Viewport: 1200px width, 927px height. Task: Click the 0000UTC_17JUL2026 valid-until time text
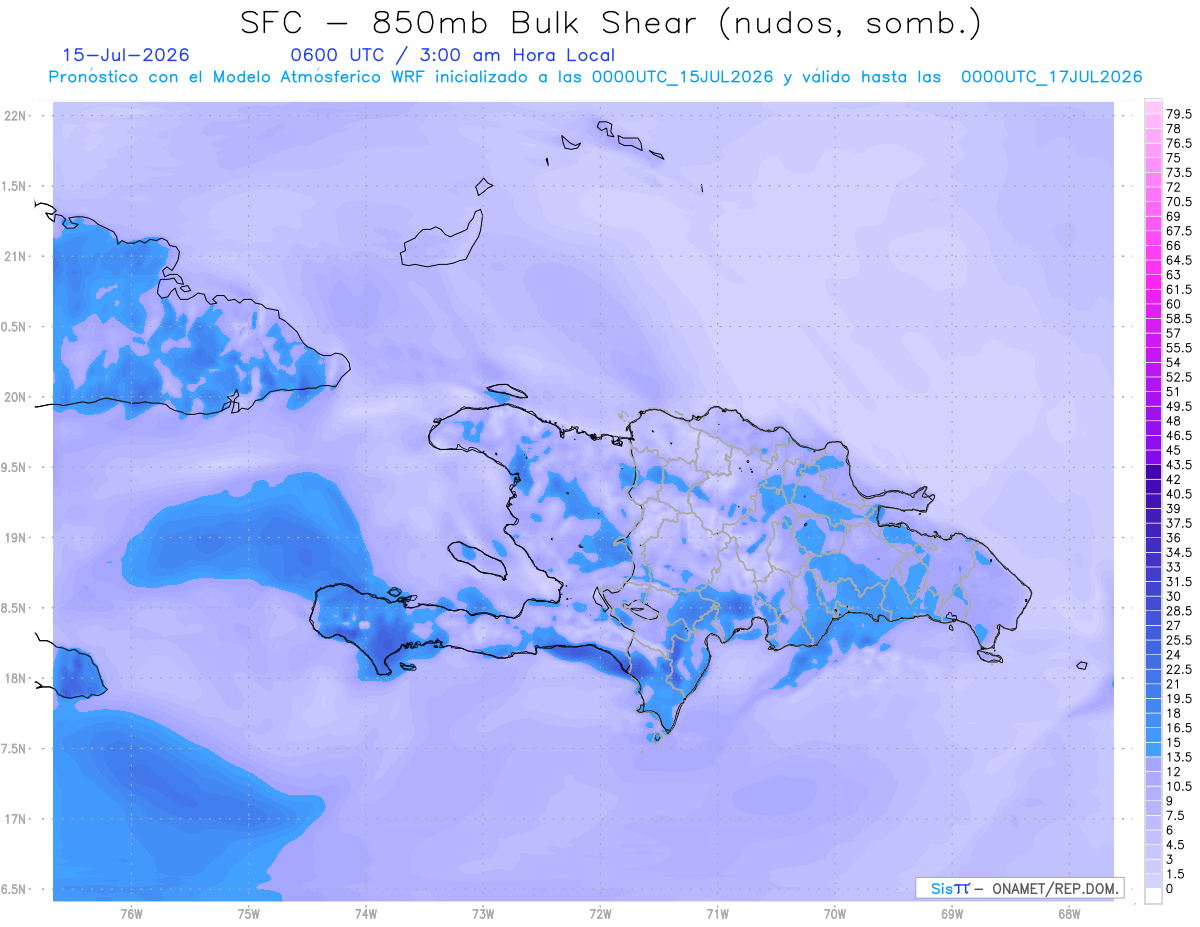[x=1051, y=77]
